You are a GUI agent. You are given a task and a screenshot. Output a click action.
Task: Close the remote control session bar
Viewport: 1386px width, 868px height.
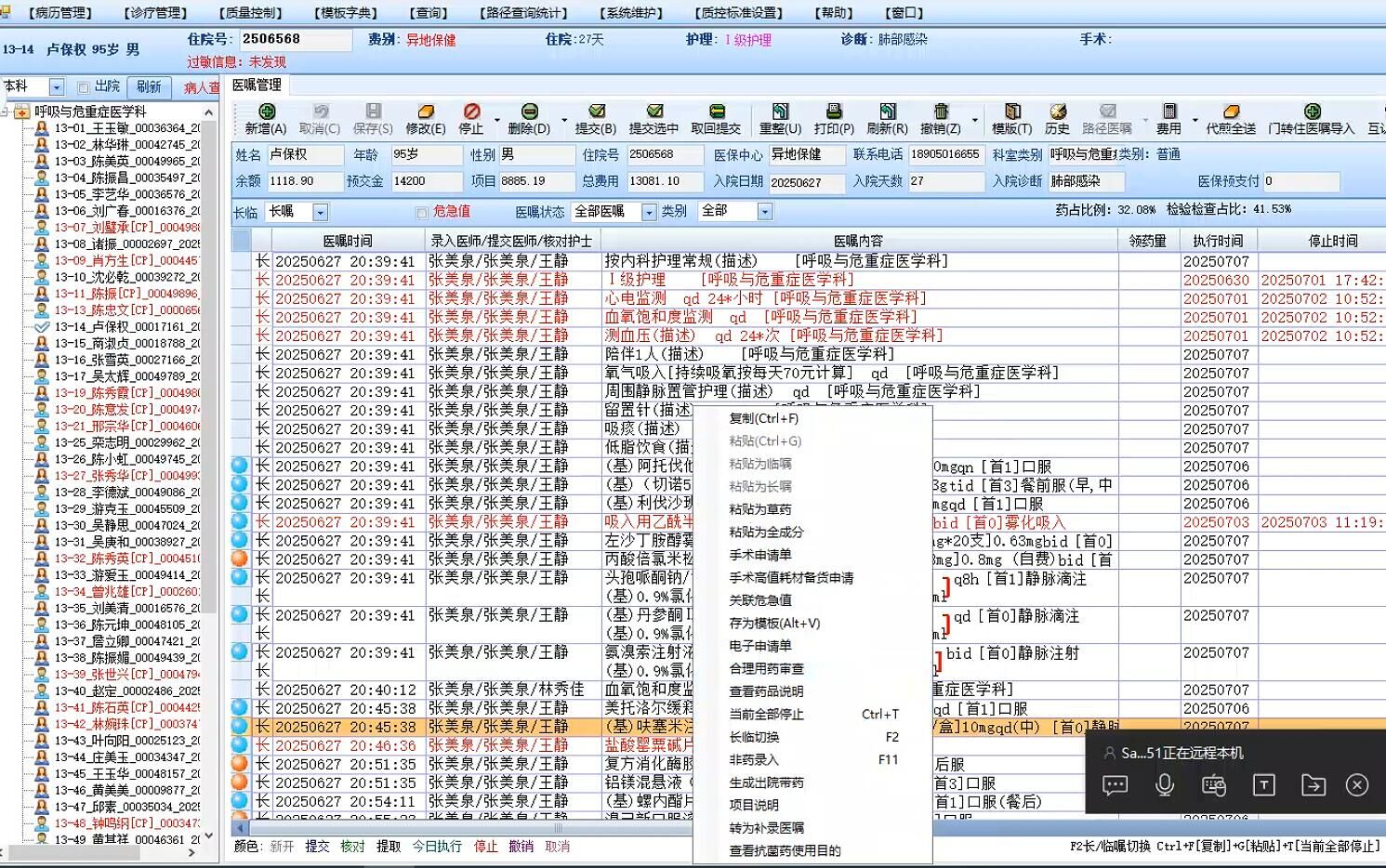[x=1357, y=785]
